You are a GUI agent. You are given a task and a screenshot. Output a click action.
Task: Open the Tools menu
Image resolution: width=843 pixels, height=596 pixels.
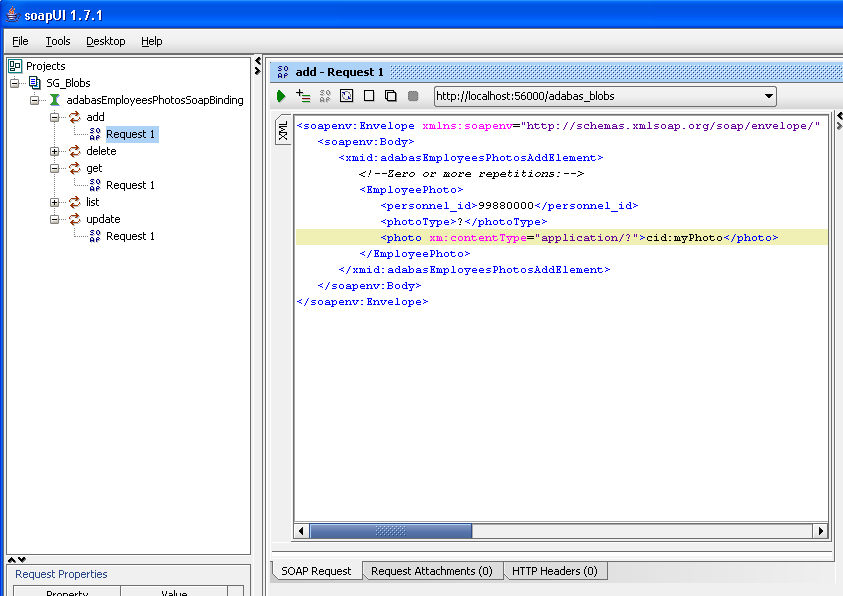pyautogui.click(x=58, y=41)
